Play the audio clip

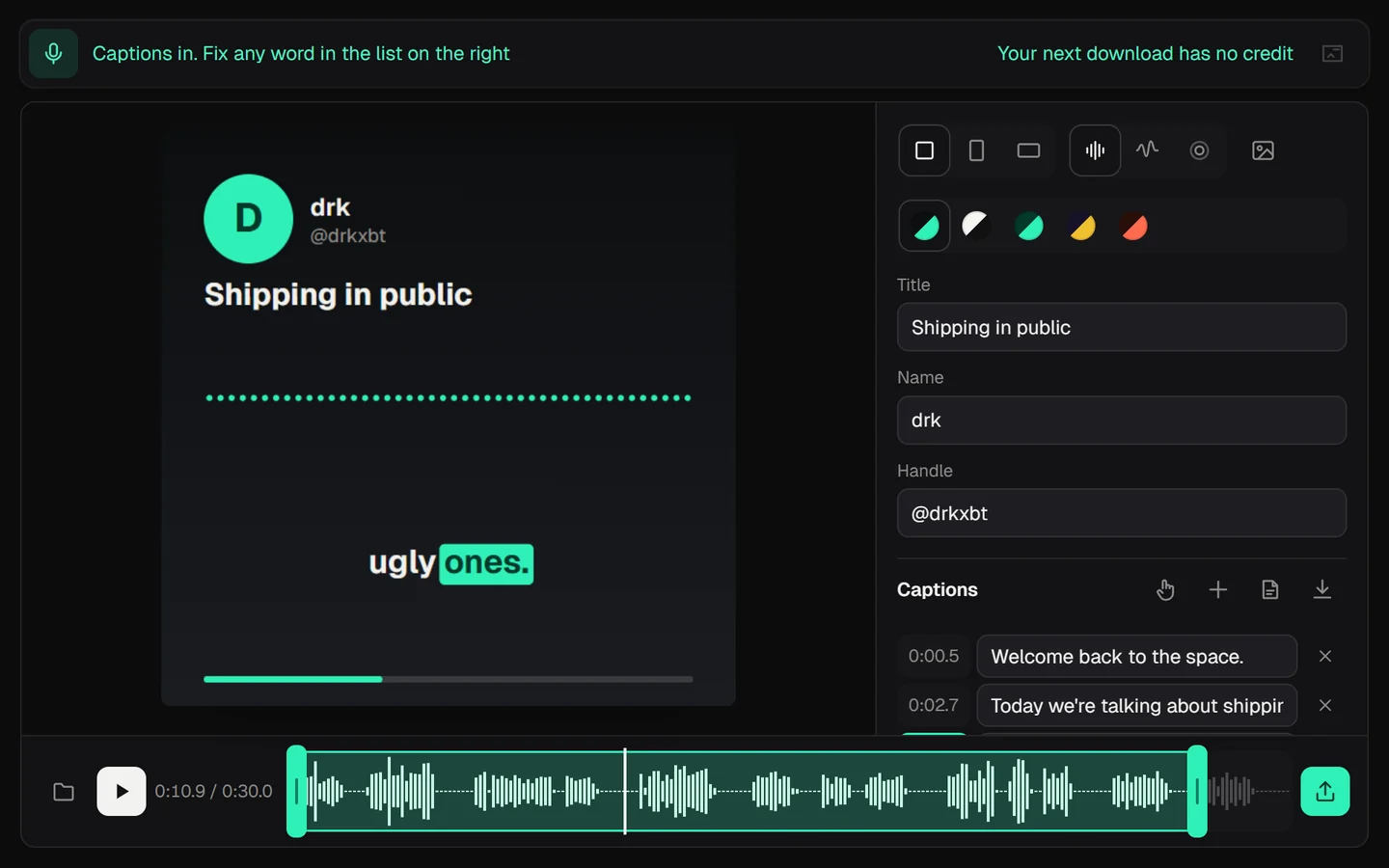tap(122, 792)
